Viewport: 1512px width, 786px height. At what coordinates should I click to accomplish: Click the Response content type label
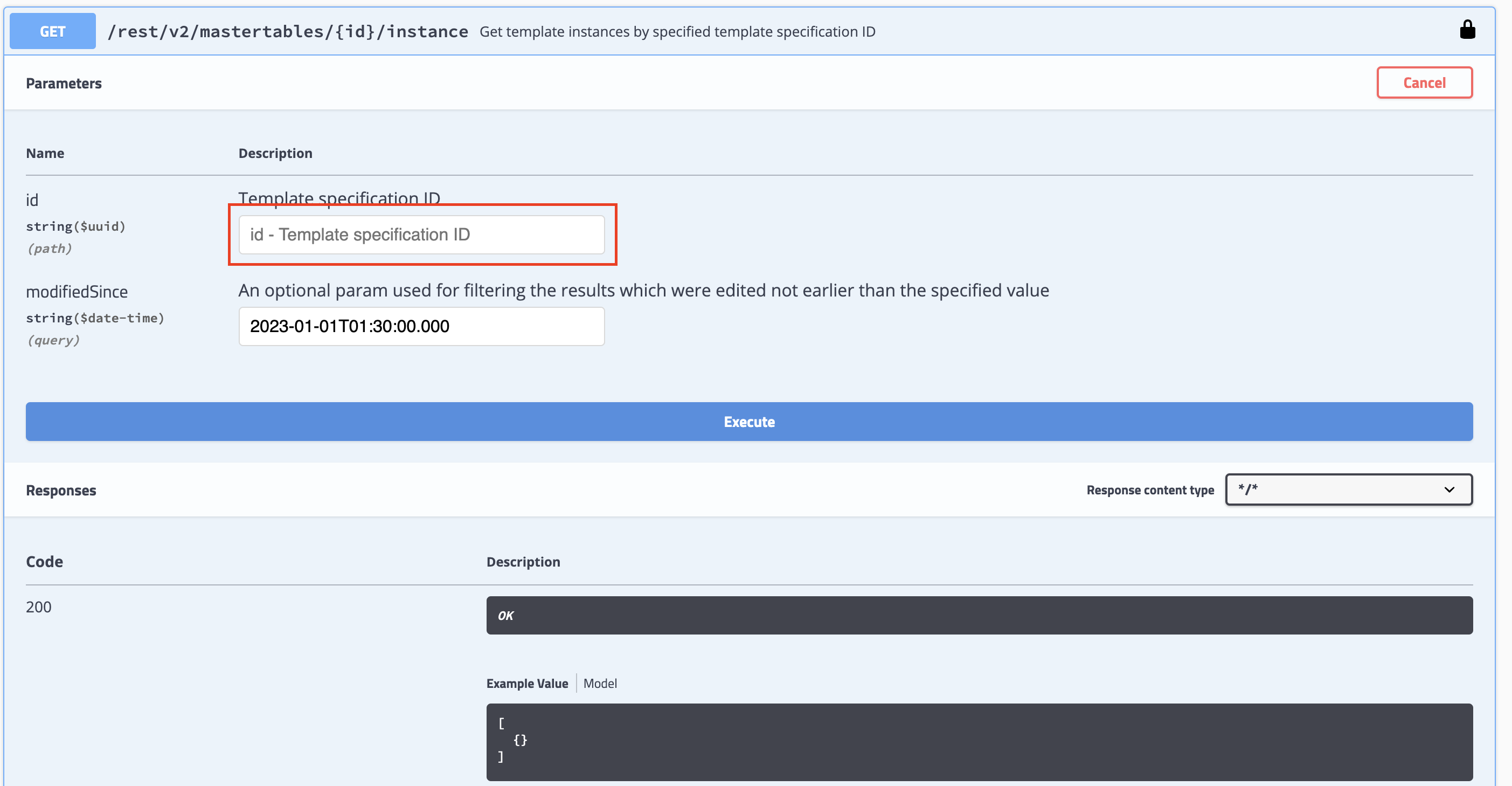pos(1149,490)
